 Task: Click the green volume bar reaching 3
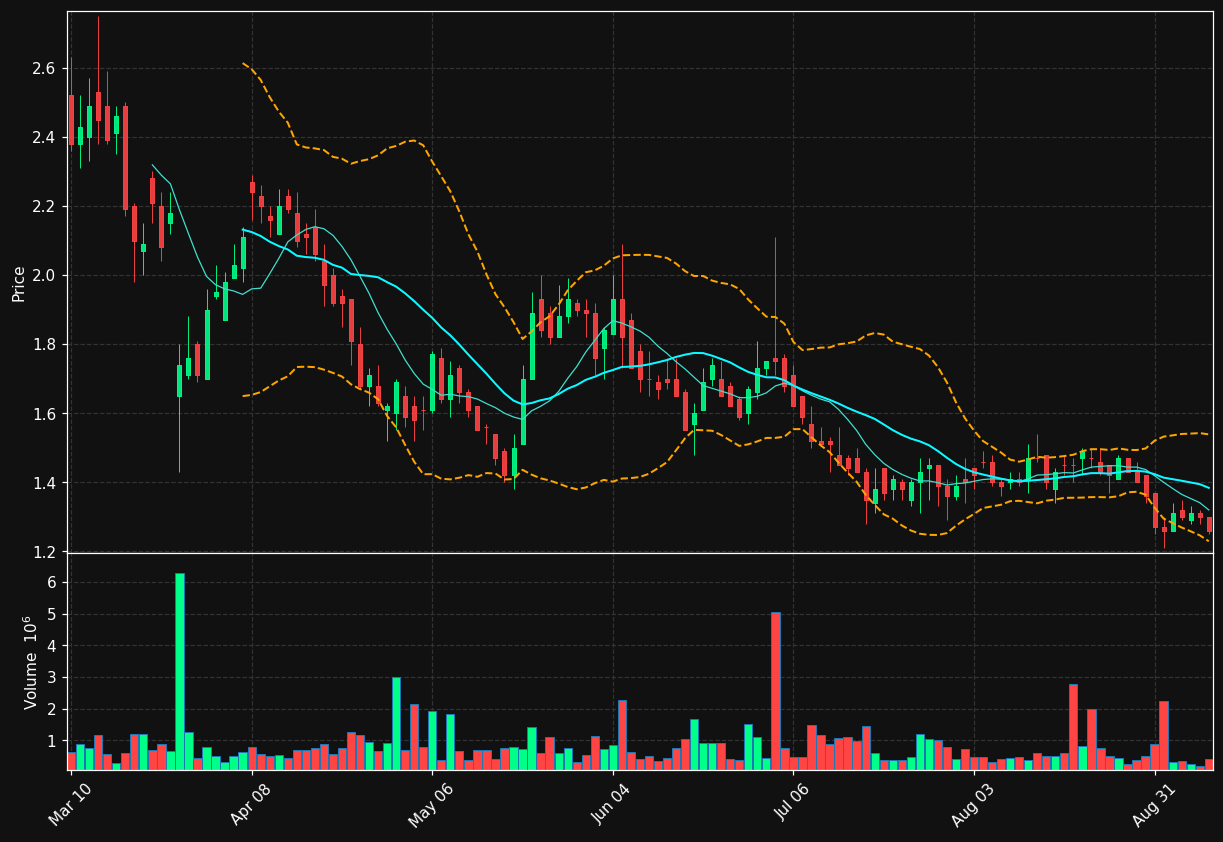(x=396, y=723)
